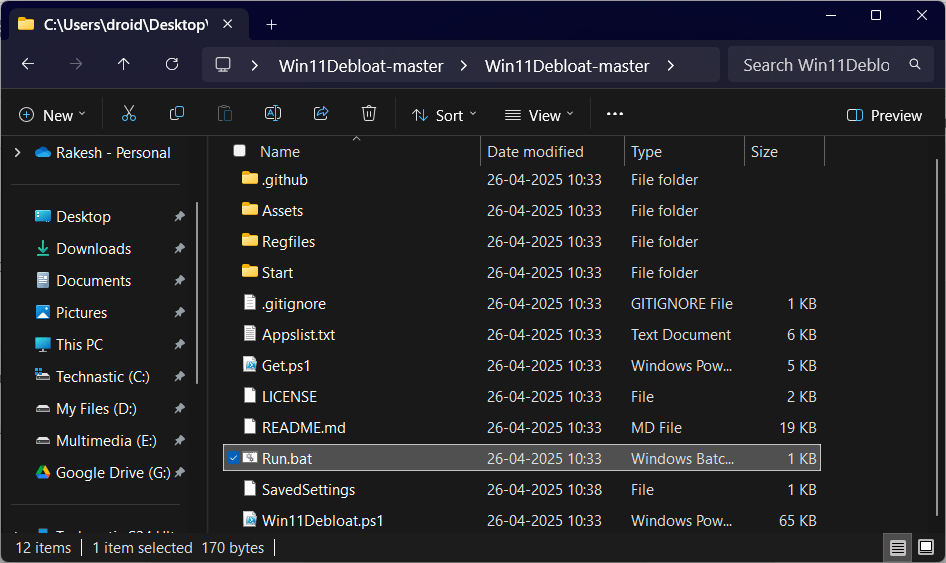Add a new tab with plus button
Viewport: 946px width, 563px height.
271,25
